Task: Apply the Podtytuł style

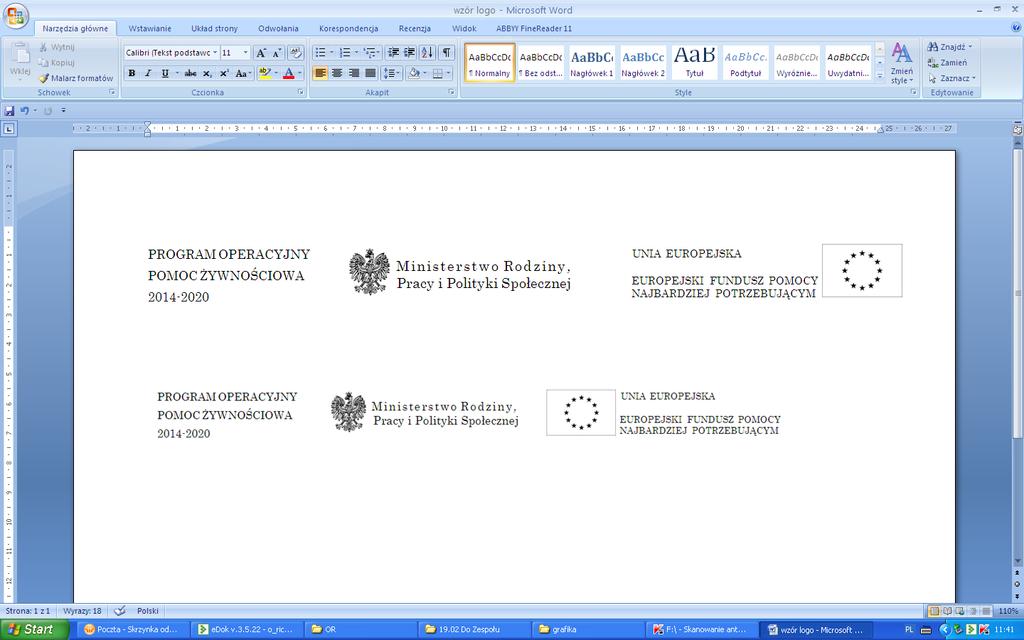Action: [746, 63]
